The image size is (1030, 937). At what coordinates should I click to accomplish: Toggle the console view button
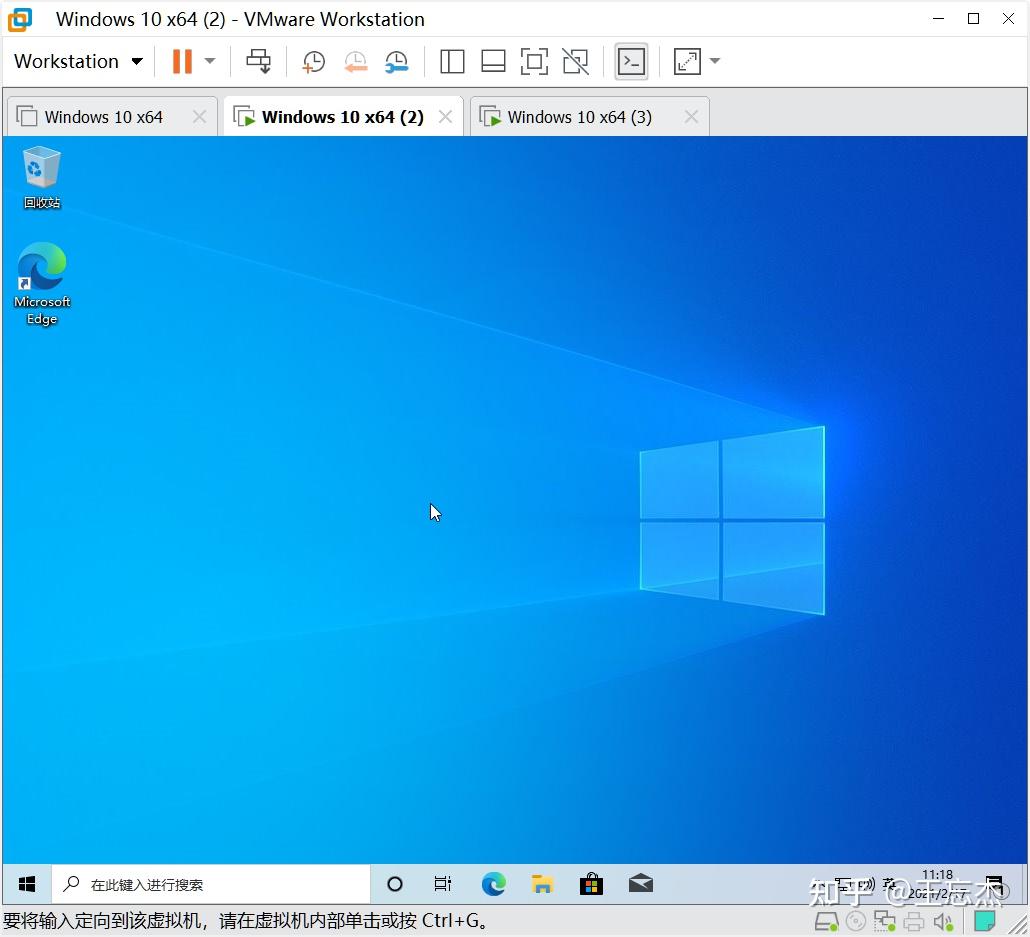[631, 61]
